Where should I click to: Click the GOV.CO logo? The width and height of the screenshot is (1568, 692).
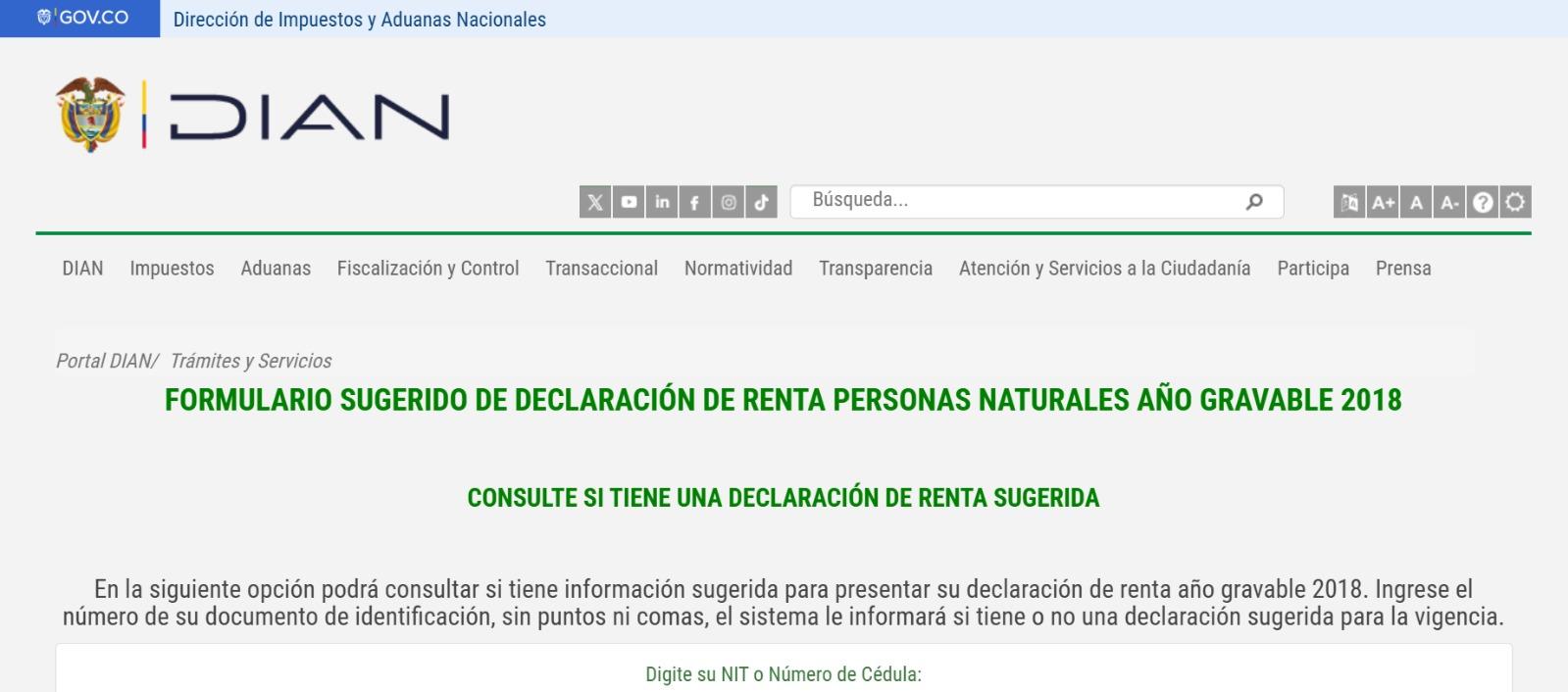pos(81,18)
